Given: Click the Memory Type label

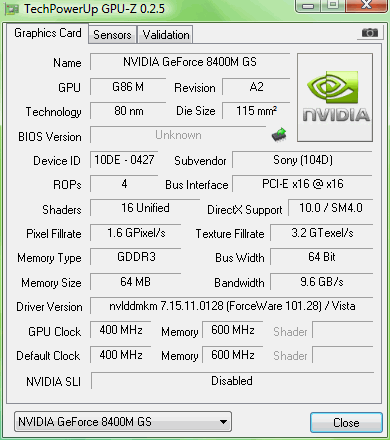Looking at the screenshot, I should (49, 258).
